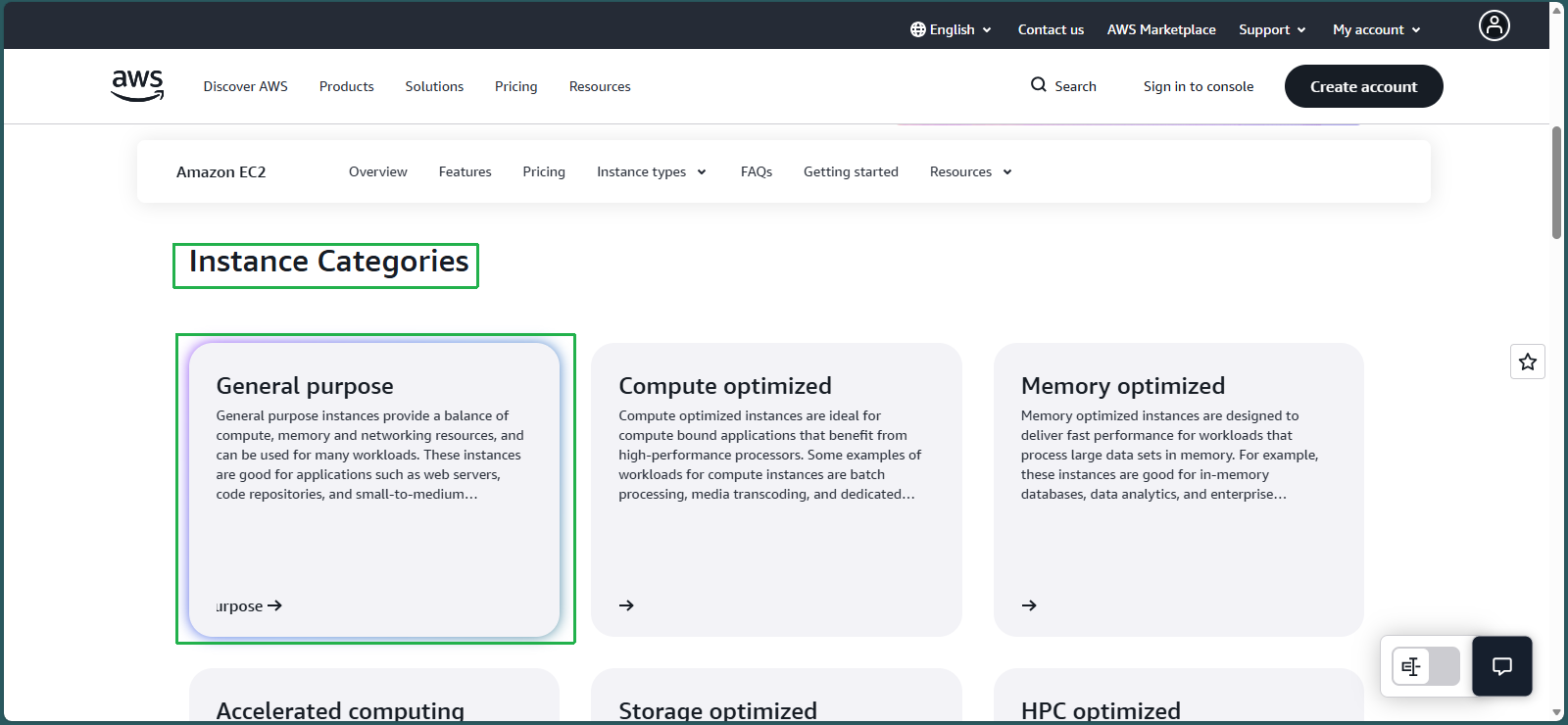Open the General purpose card heading

coord(305,386)
